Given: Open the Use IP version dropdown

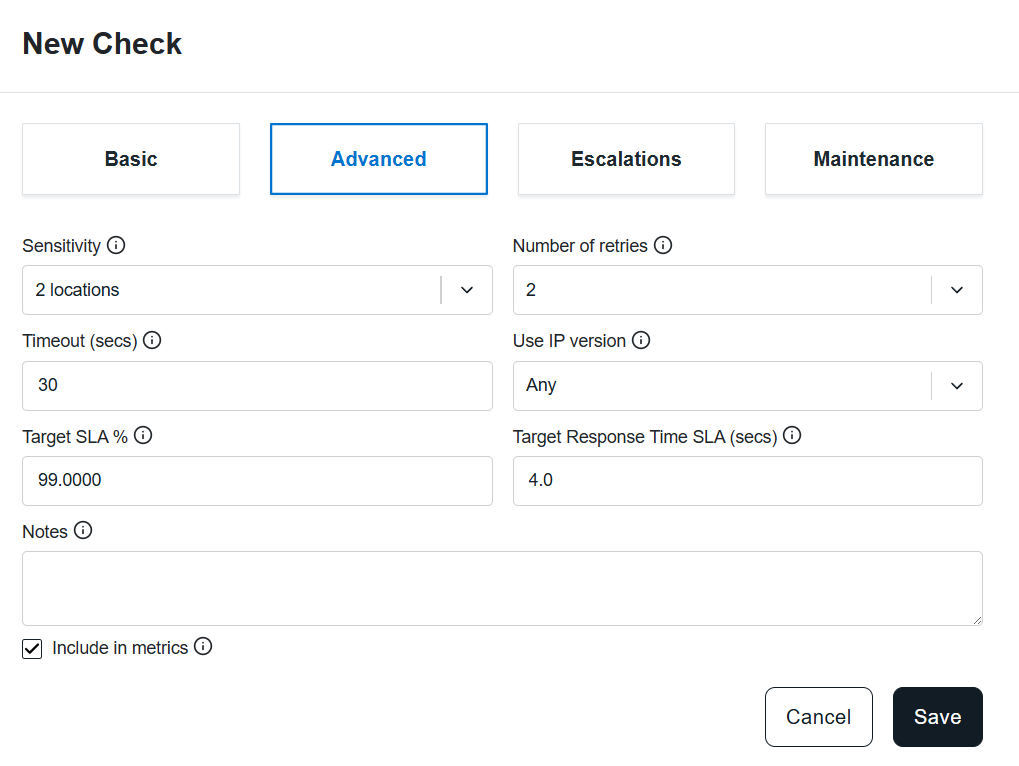Looking at the screenshot, I should point(747,386).
